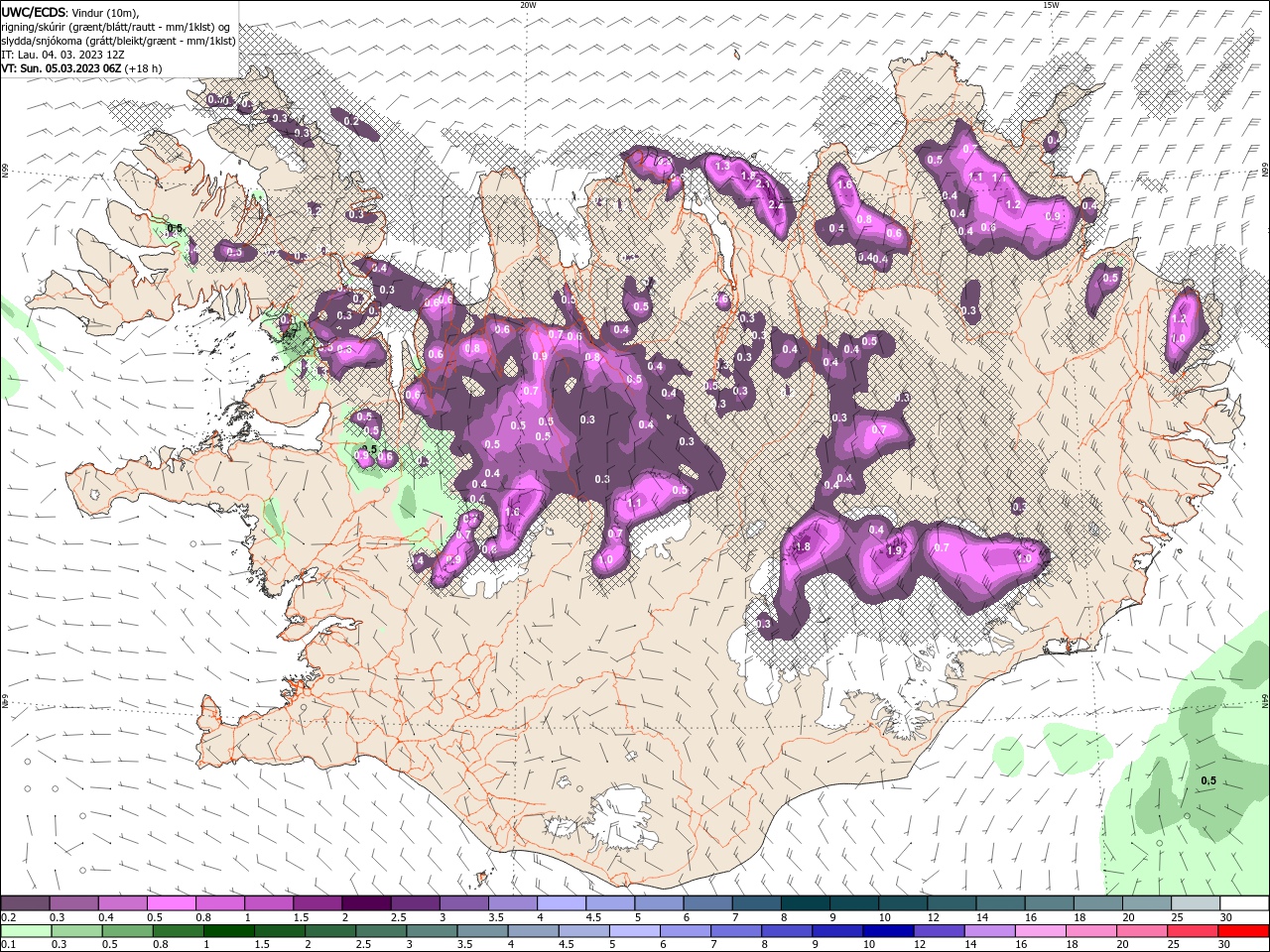1270x952 pixels.
Task: Click upper-row legend label 14
Action: (982, 917)
